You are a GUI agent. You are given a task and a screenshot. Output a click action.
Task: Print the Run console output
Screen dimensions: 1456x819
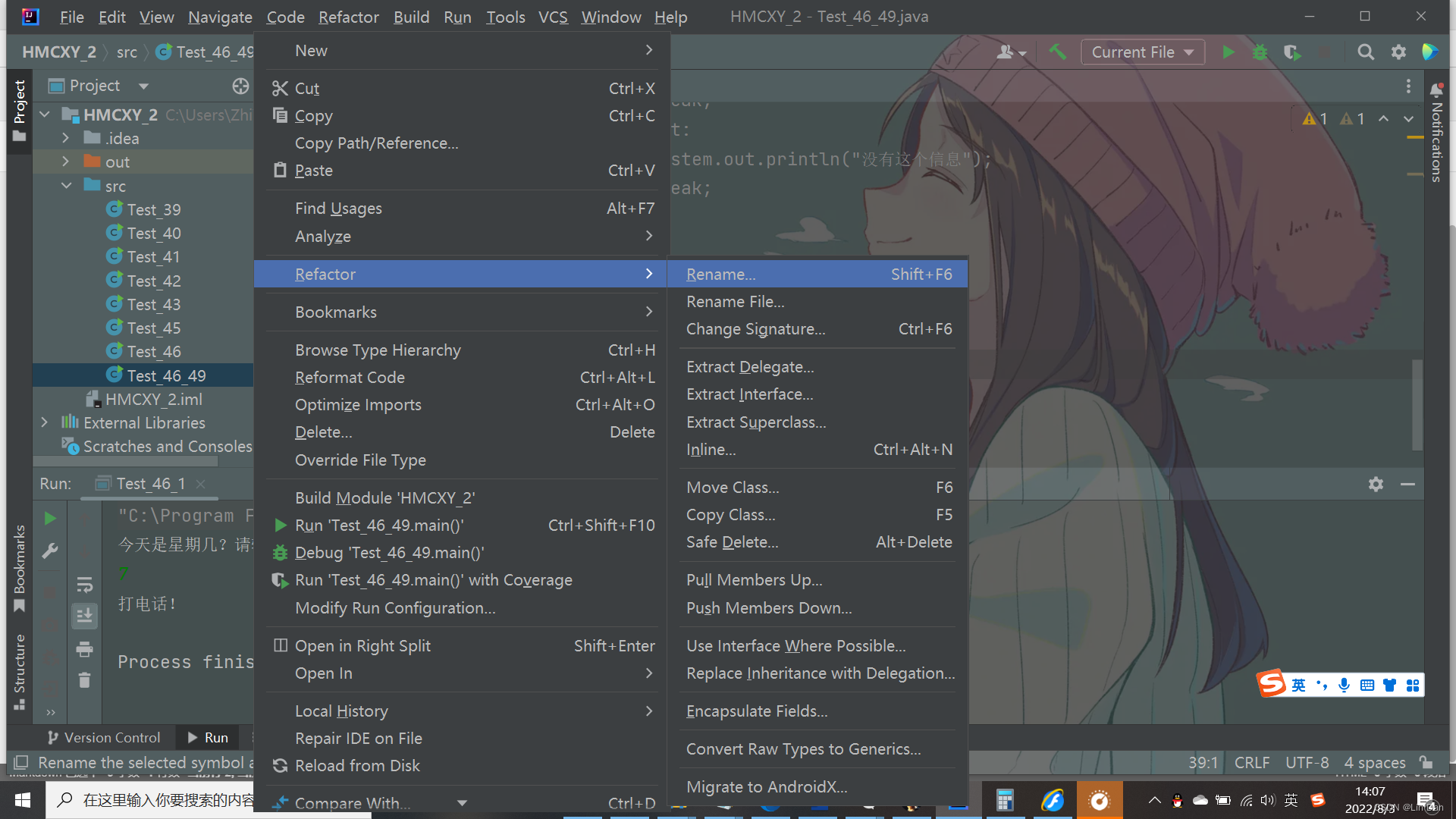point(84,648)
